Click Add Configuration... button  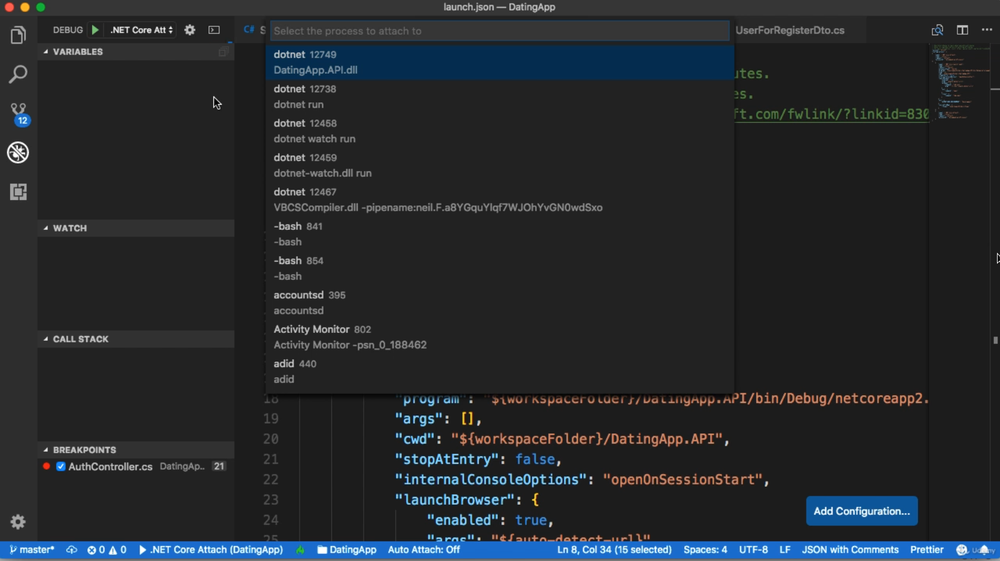[x=862, y=511]
